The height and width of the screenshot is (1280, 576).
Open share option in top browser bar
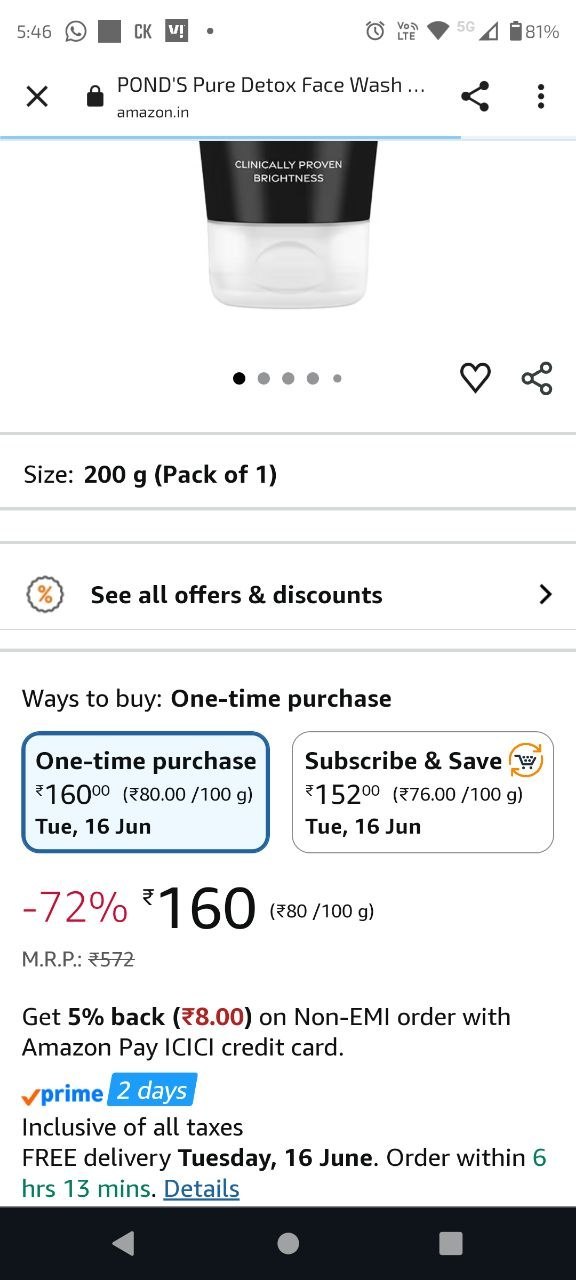pyautogui.click(x=475, y=96)
